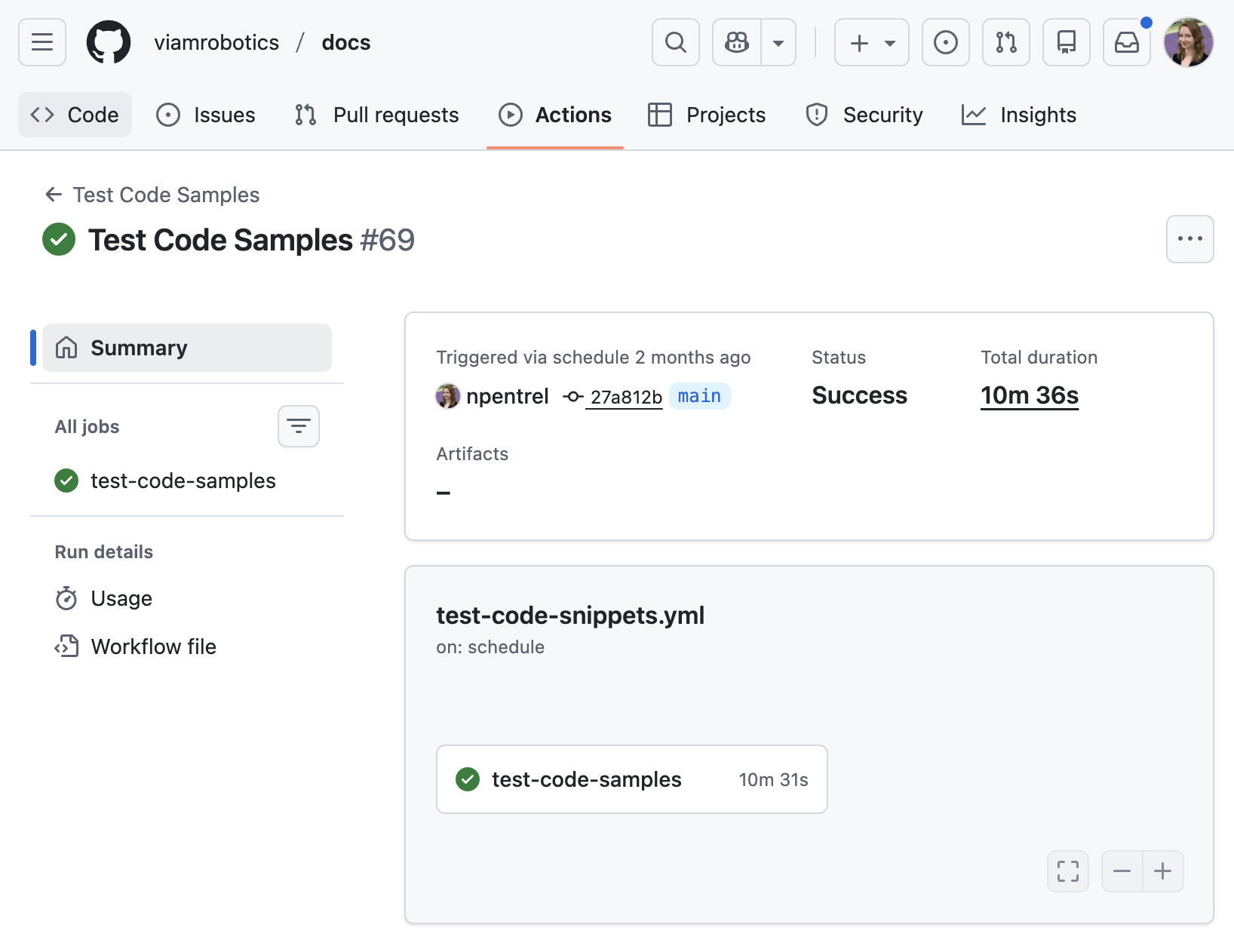Image resolution: width=1234 pixels, height=952 pixels.
Task: Open the repositories icon in header
Action: (x=1067, y=42)
